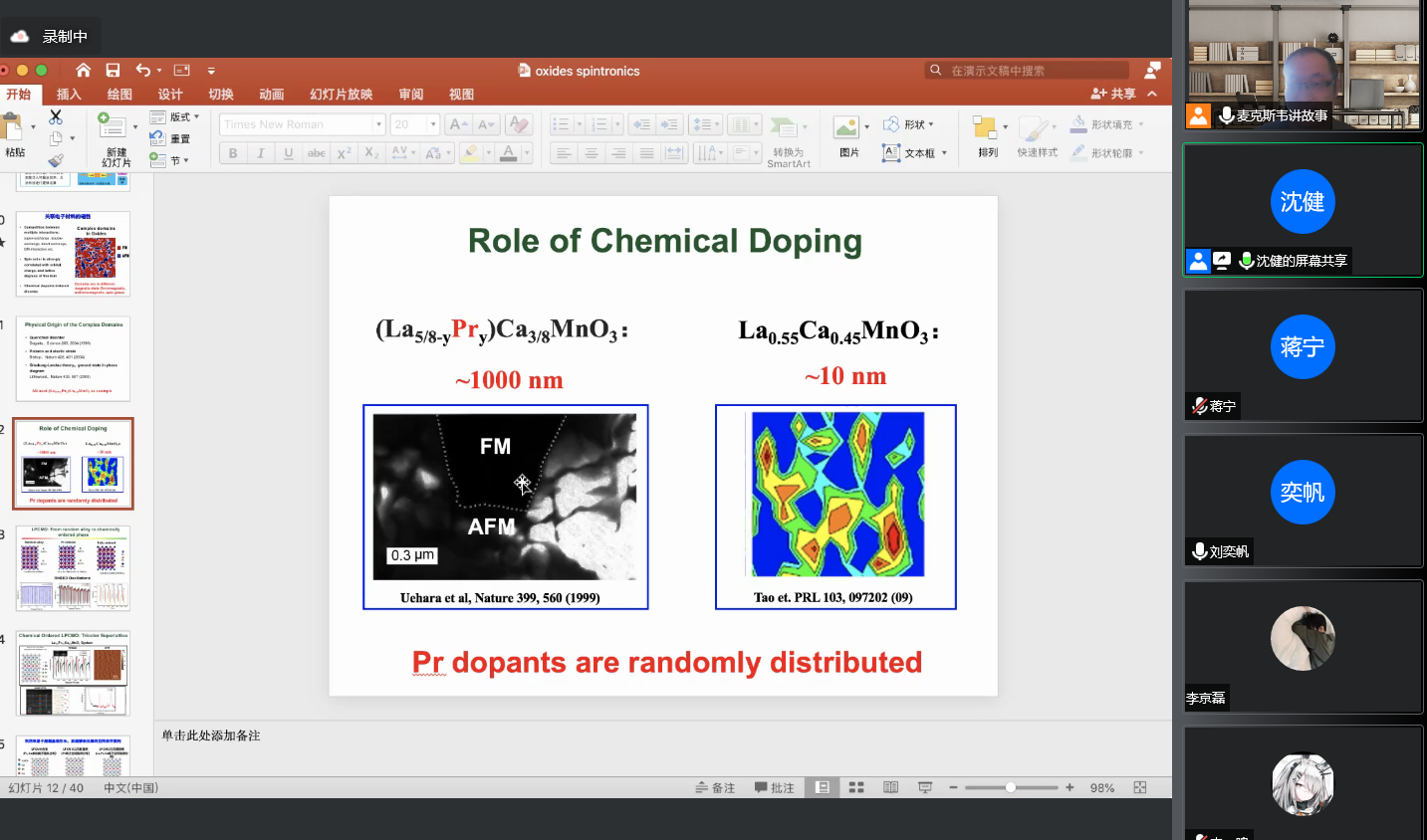Open the 插入 ribbon tab
Viewport: 1427px width, 840px height.
coord(69,95)
